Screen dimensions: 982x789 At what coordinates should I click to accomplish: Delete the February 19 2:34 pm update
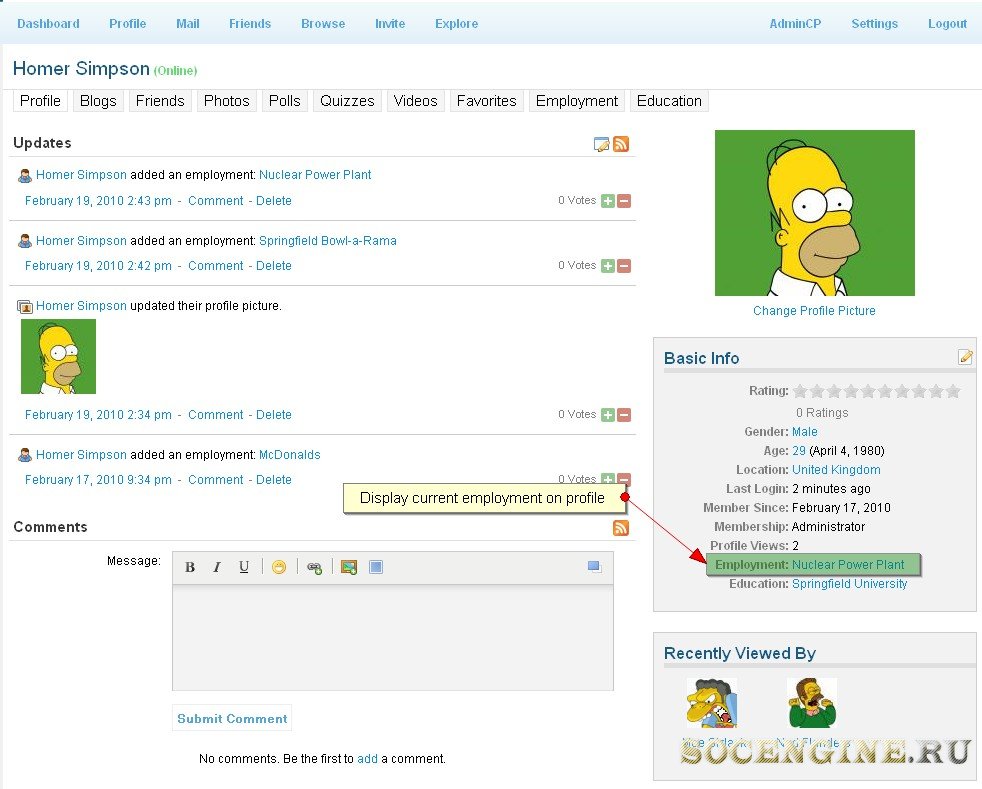274,415
